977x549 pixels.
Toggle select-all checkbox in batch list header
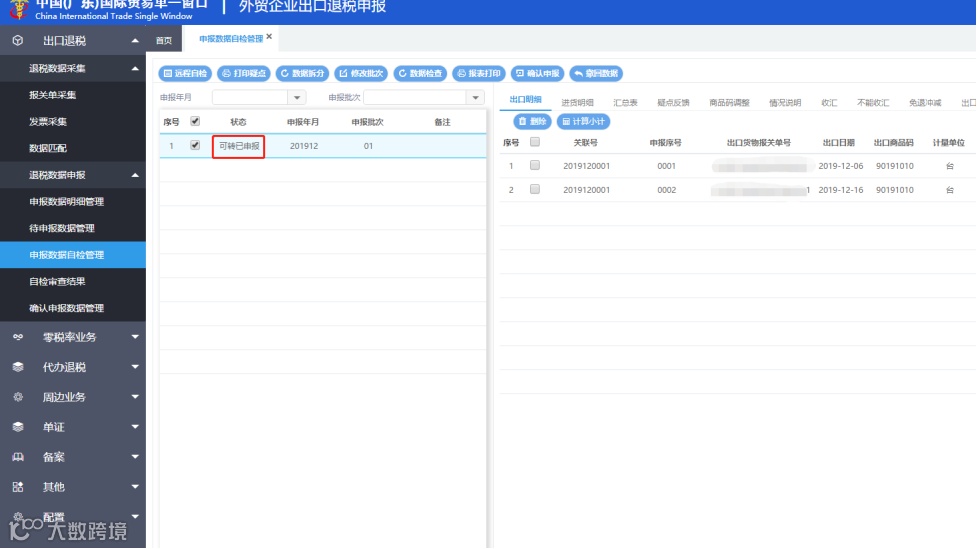click(195, 122)
